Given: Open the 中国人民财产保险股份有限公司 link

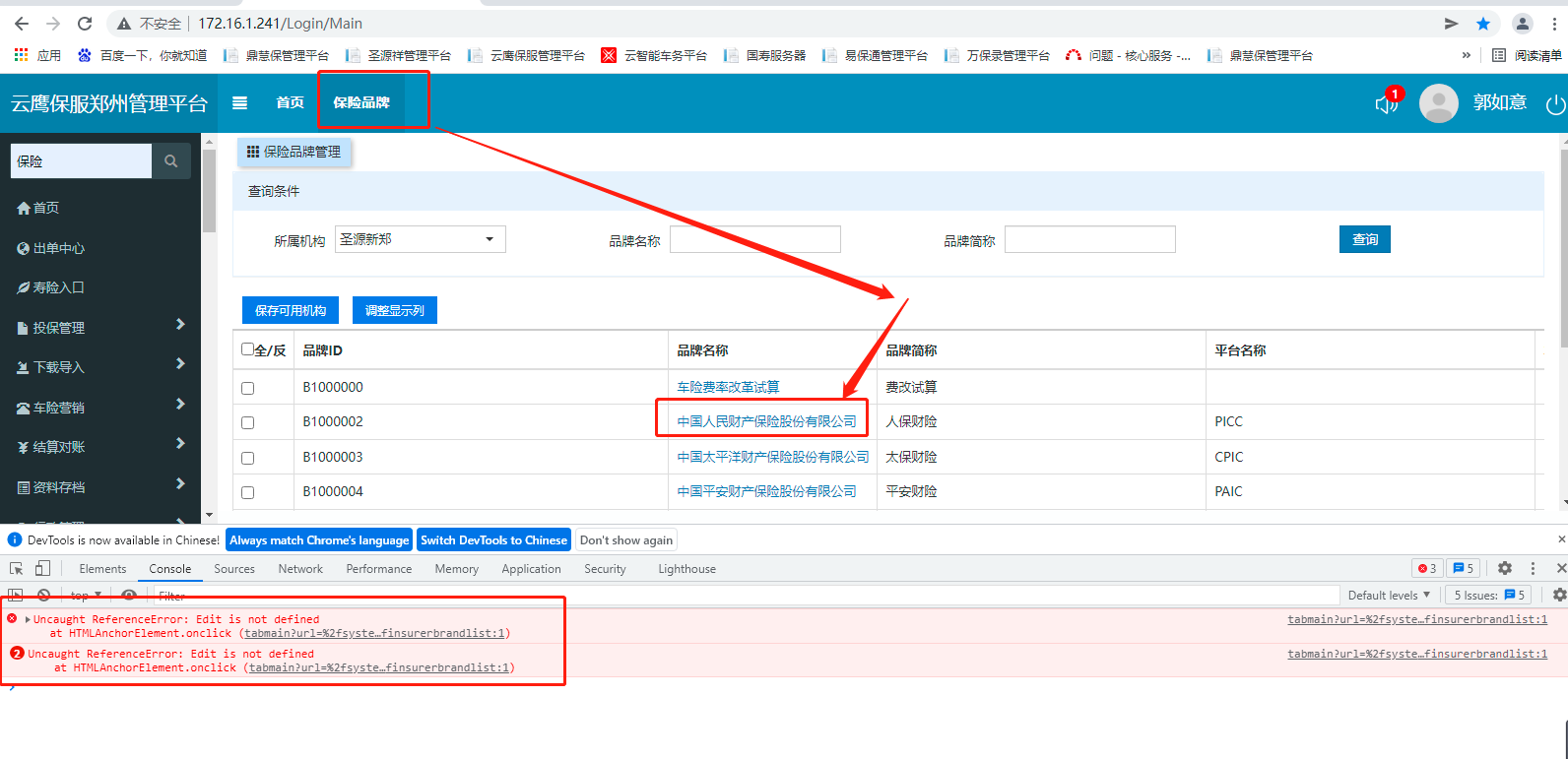Looking at the screenshot, I should tap(766, 421).
